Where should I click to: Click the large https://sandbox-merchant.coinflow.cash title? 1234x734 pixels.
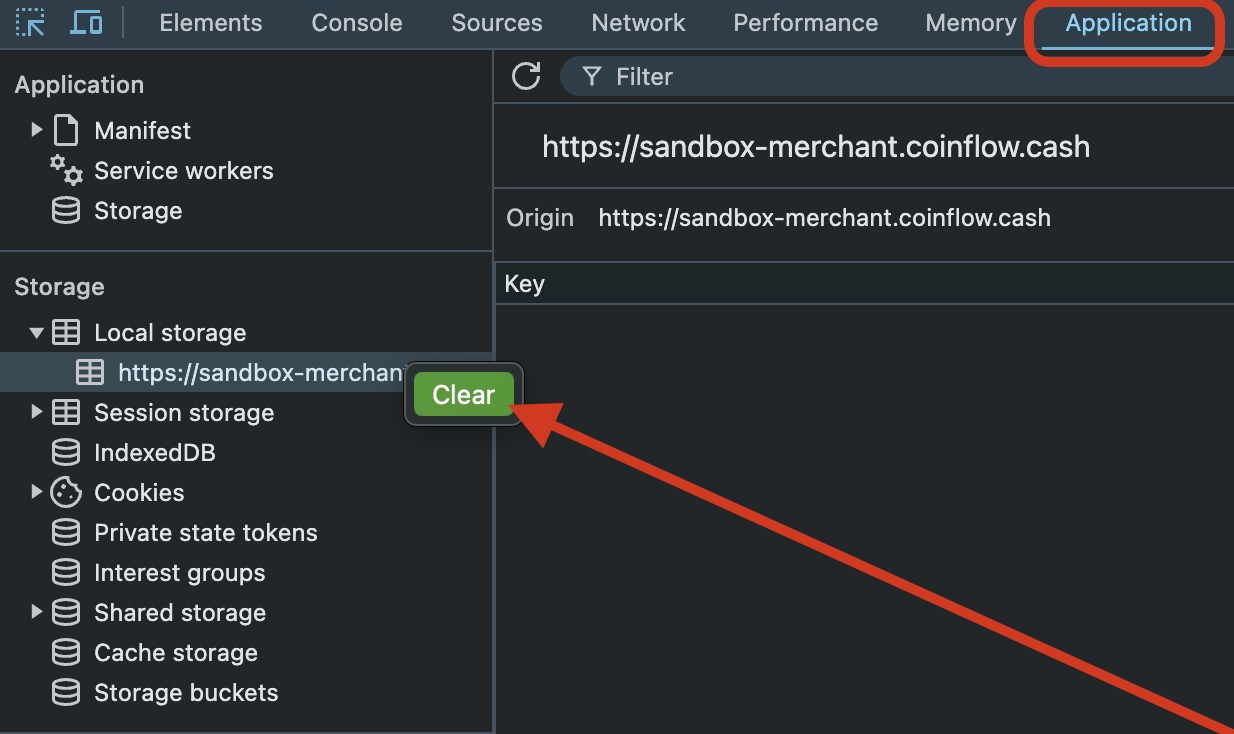click(x=816, y=148)
